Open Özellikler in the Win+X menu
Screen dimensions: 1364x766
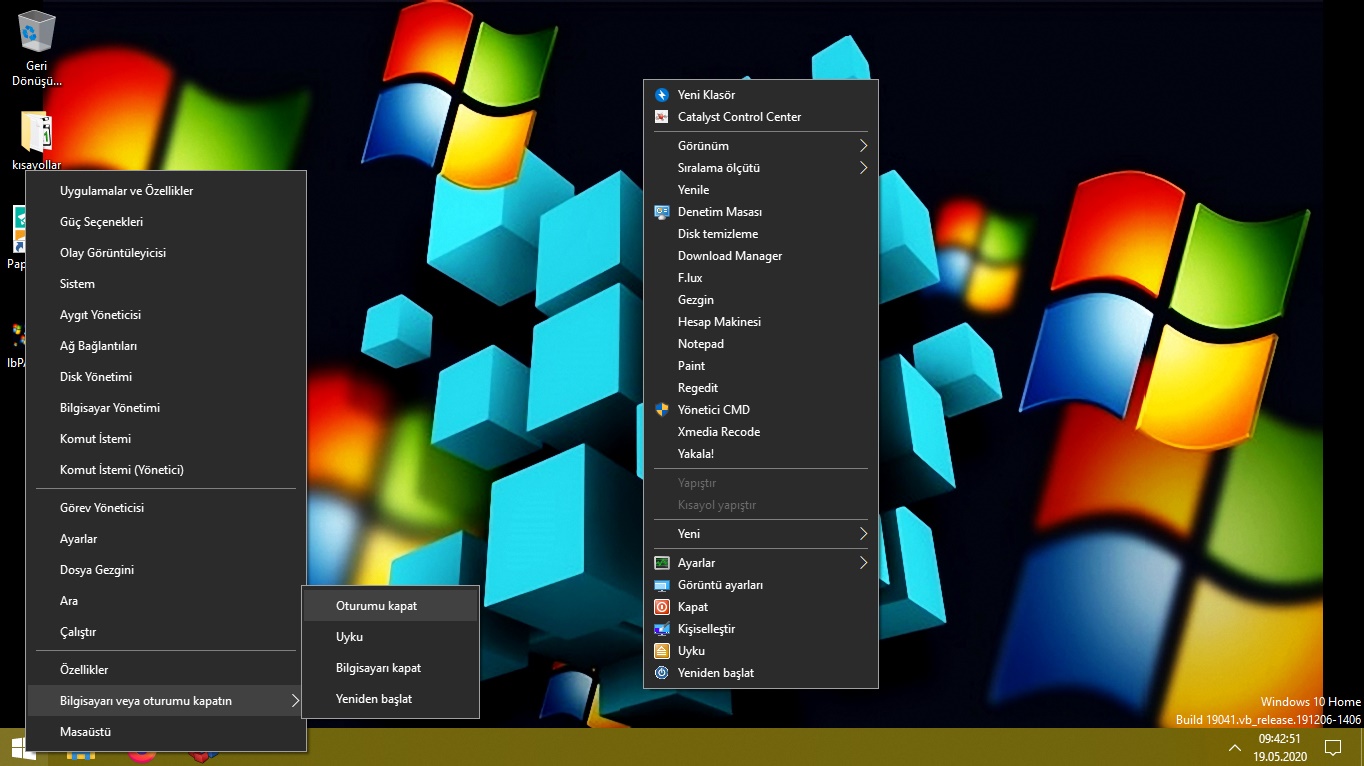tap(166, 670)
